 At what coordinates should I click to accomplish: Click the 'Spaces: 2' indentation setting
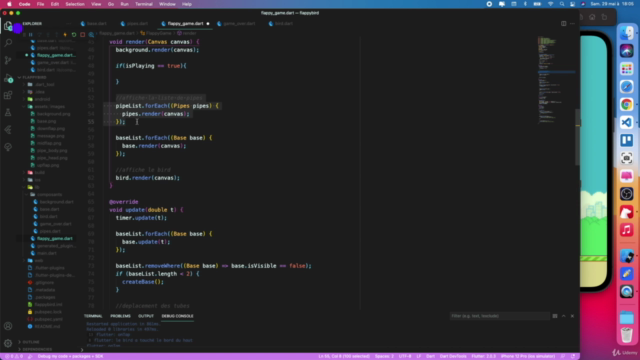[x=384, y=356]
